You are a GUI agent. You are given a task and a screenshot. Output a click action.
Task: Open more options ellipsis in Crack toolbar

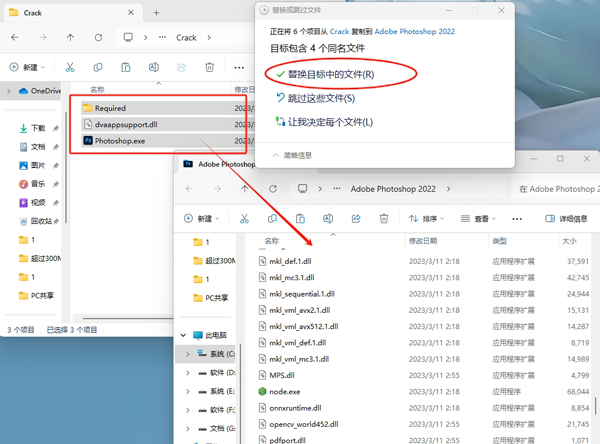point(239,68)
